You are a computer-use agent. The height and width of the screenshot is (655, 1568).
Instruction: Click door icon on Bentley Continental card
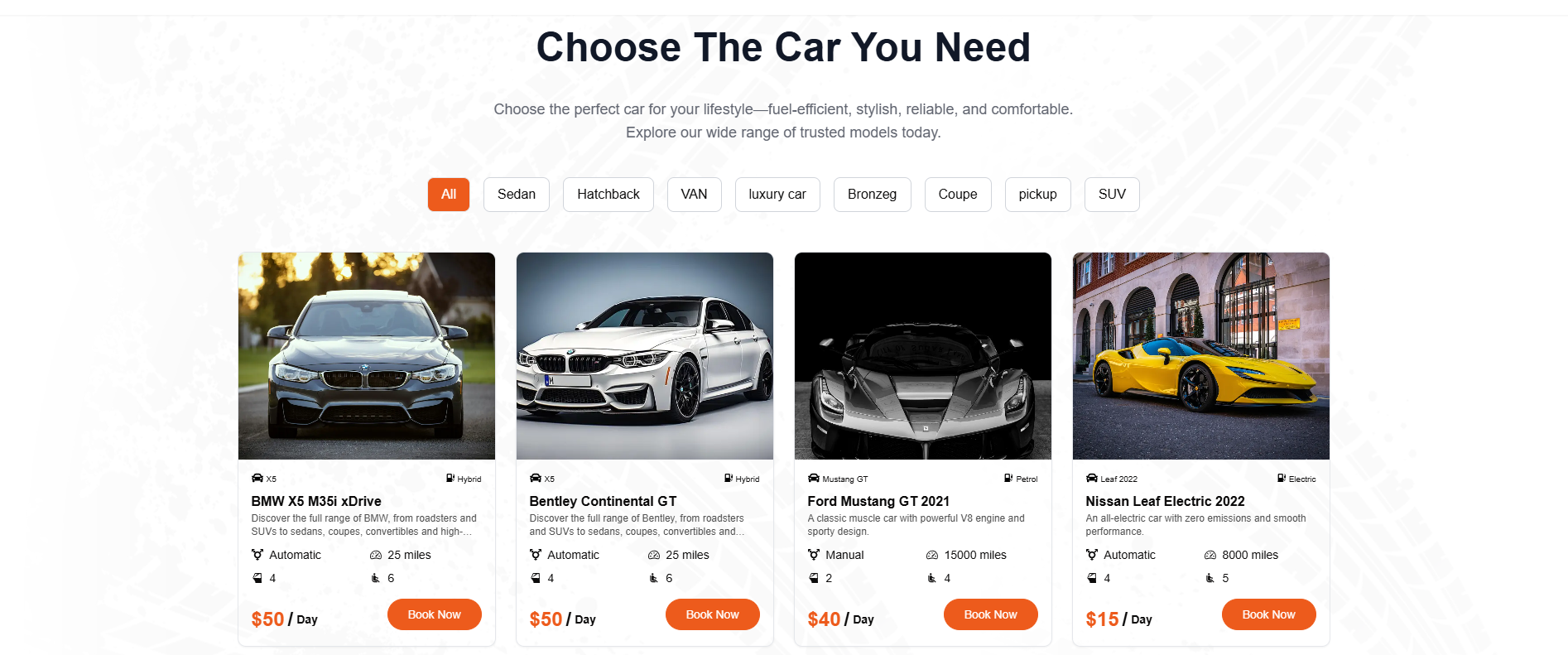pyautogui.click(x=536, y=578)
